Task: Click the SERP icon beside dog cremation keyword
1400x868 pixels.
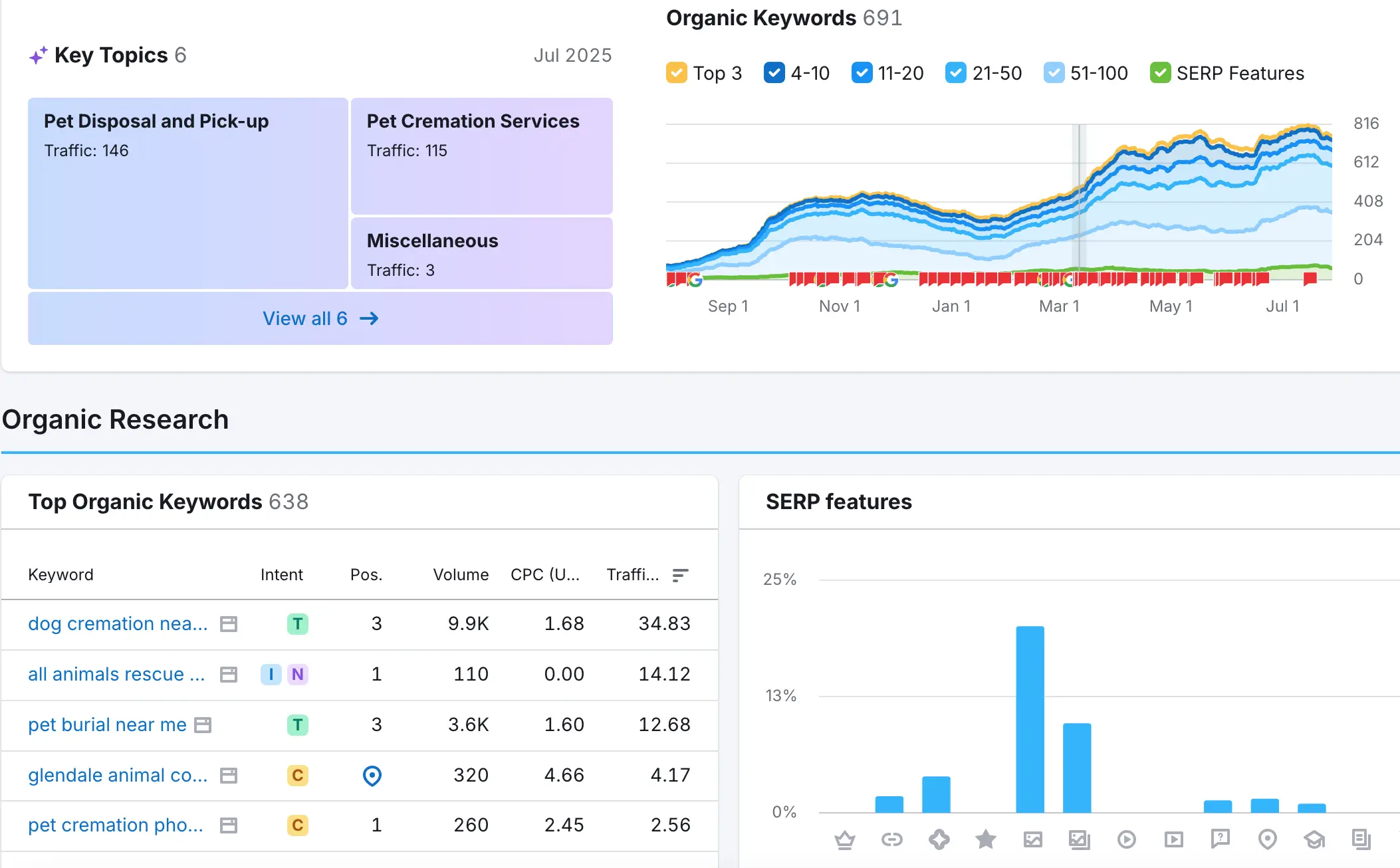Action: tap(229, 624)
